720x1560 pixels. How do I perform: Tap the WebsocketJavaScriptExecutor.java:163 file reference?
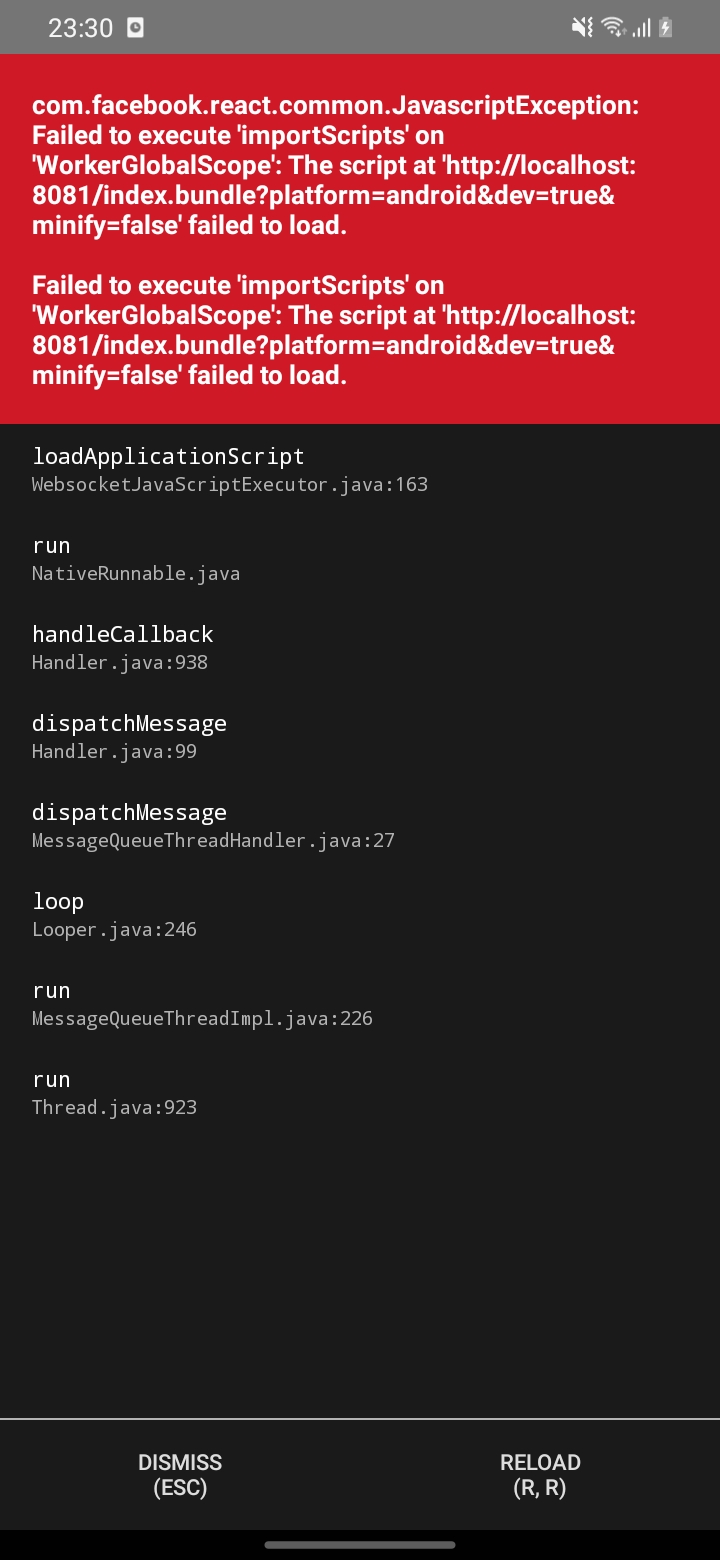point(230,485)
